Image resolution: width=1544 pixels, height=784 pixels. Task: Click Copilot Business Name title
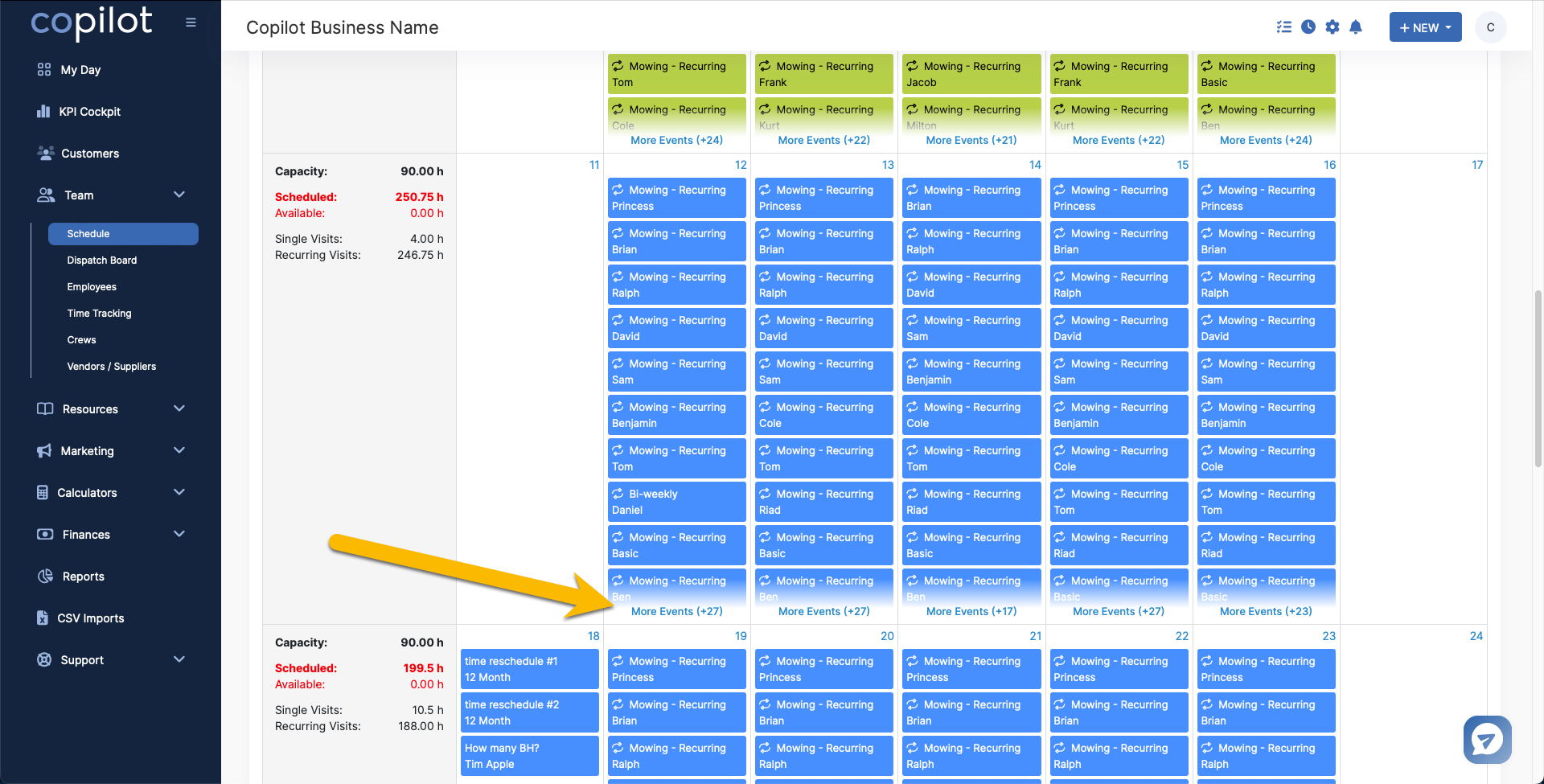(343, 27)
